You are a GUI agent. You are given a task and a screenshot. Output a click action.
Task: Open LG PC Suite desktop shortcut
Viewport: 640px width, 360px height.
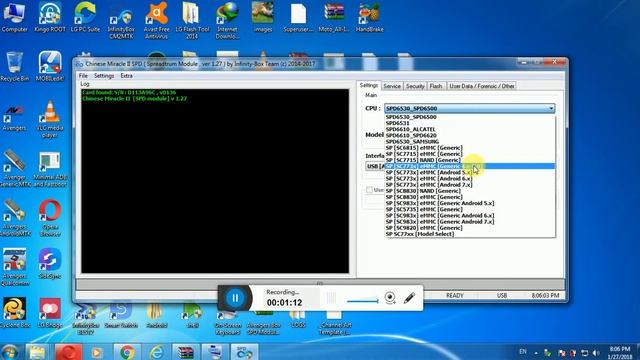pos(85,17)
